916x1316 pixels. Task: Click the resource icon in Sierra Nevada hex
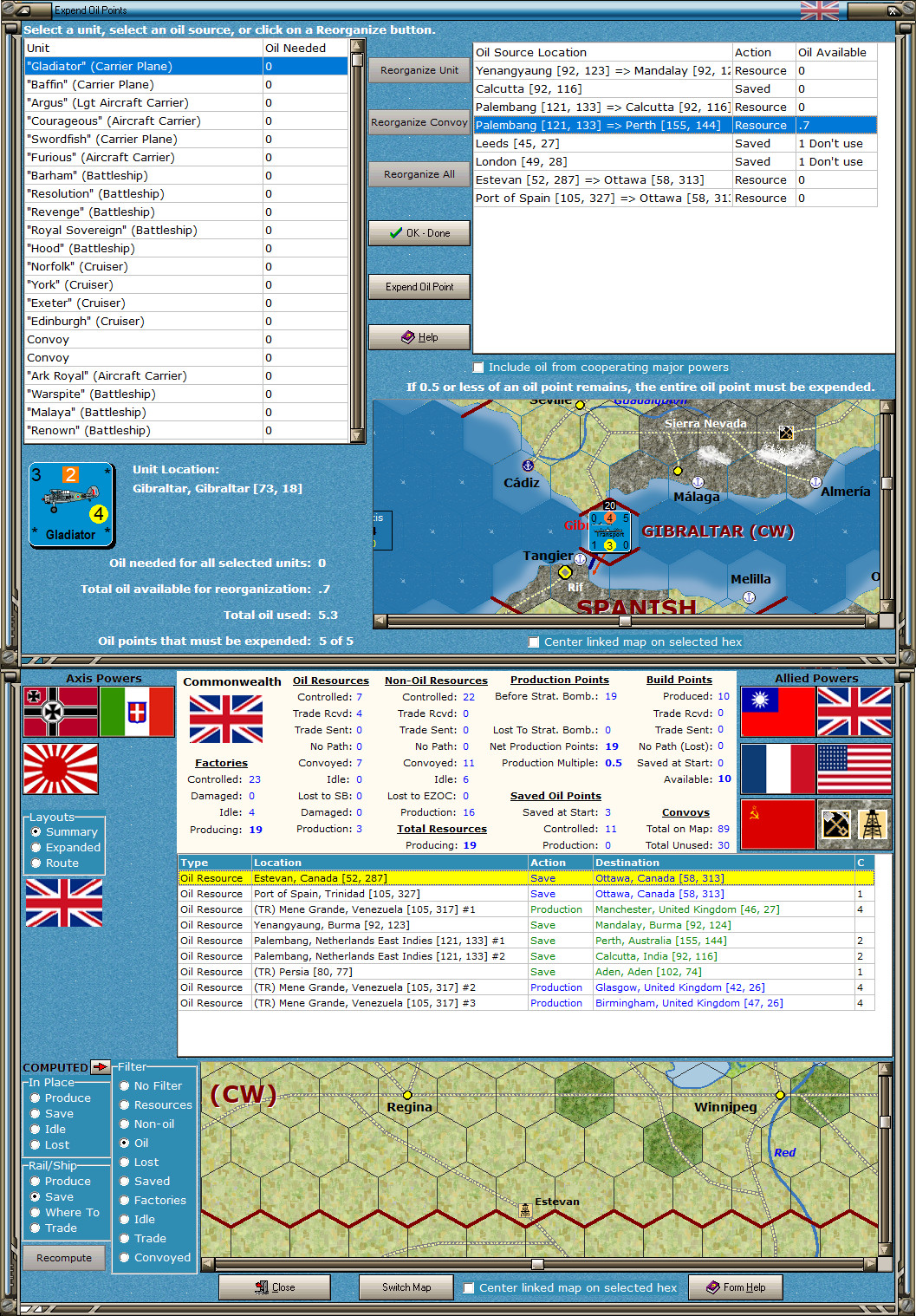coord(786,433)
